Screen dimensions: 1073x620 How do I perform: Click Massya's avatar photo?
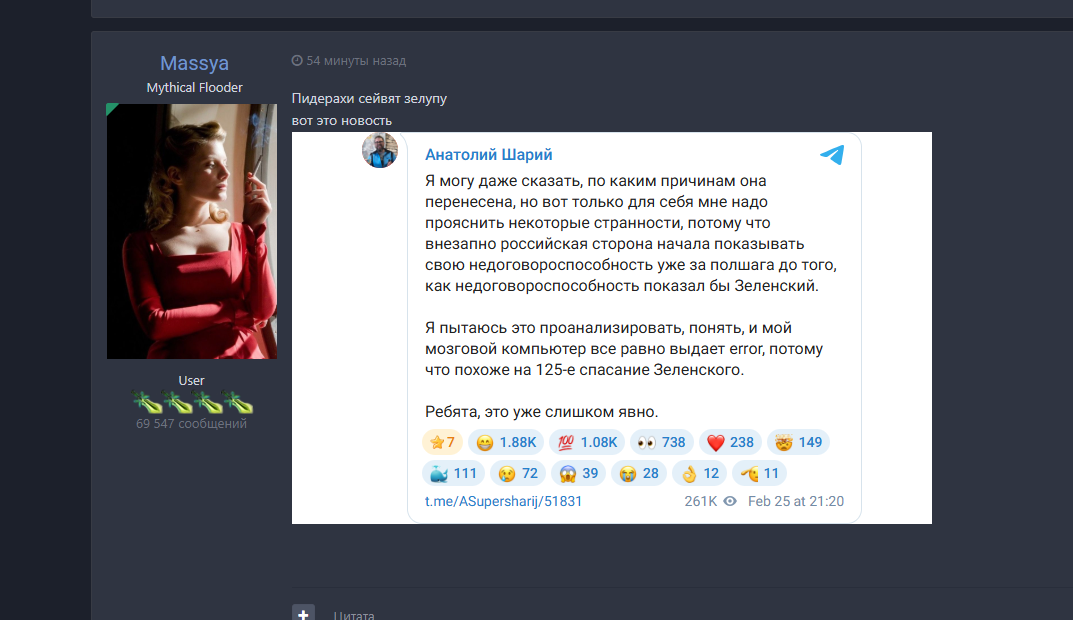point(192,231)
